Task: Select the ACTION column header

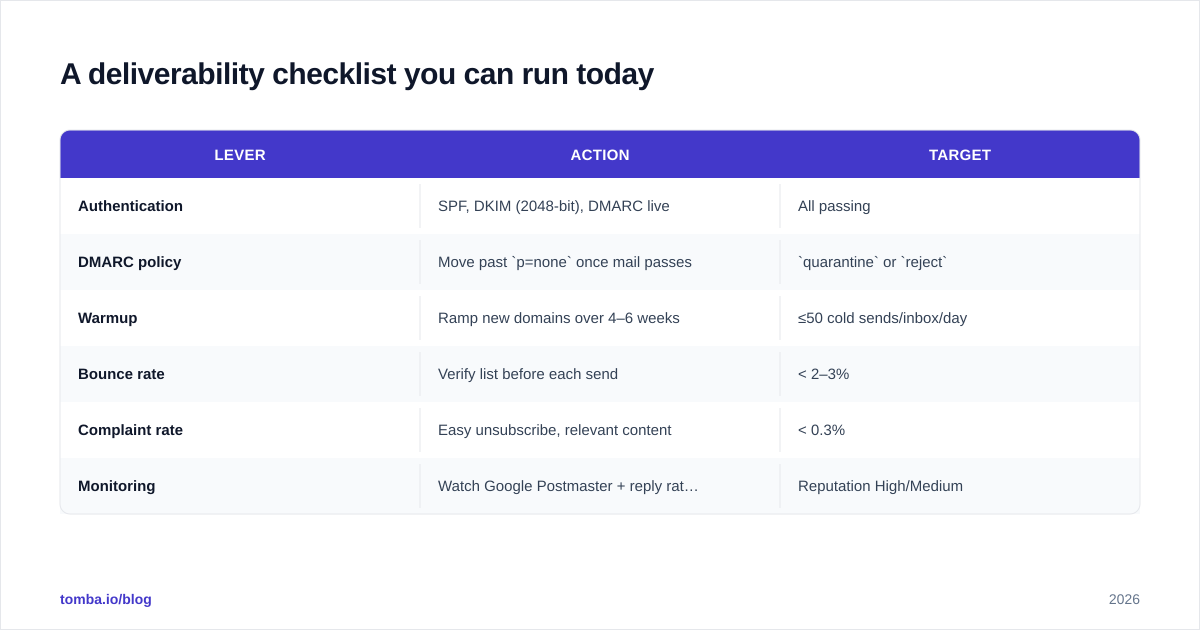Action: tap(600, 155)
